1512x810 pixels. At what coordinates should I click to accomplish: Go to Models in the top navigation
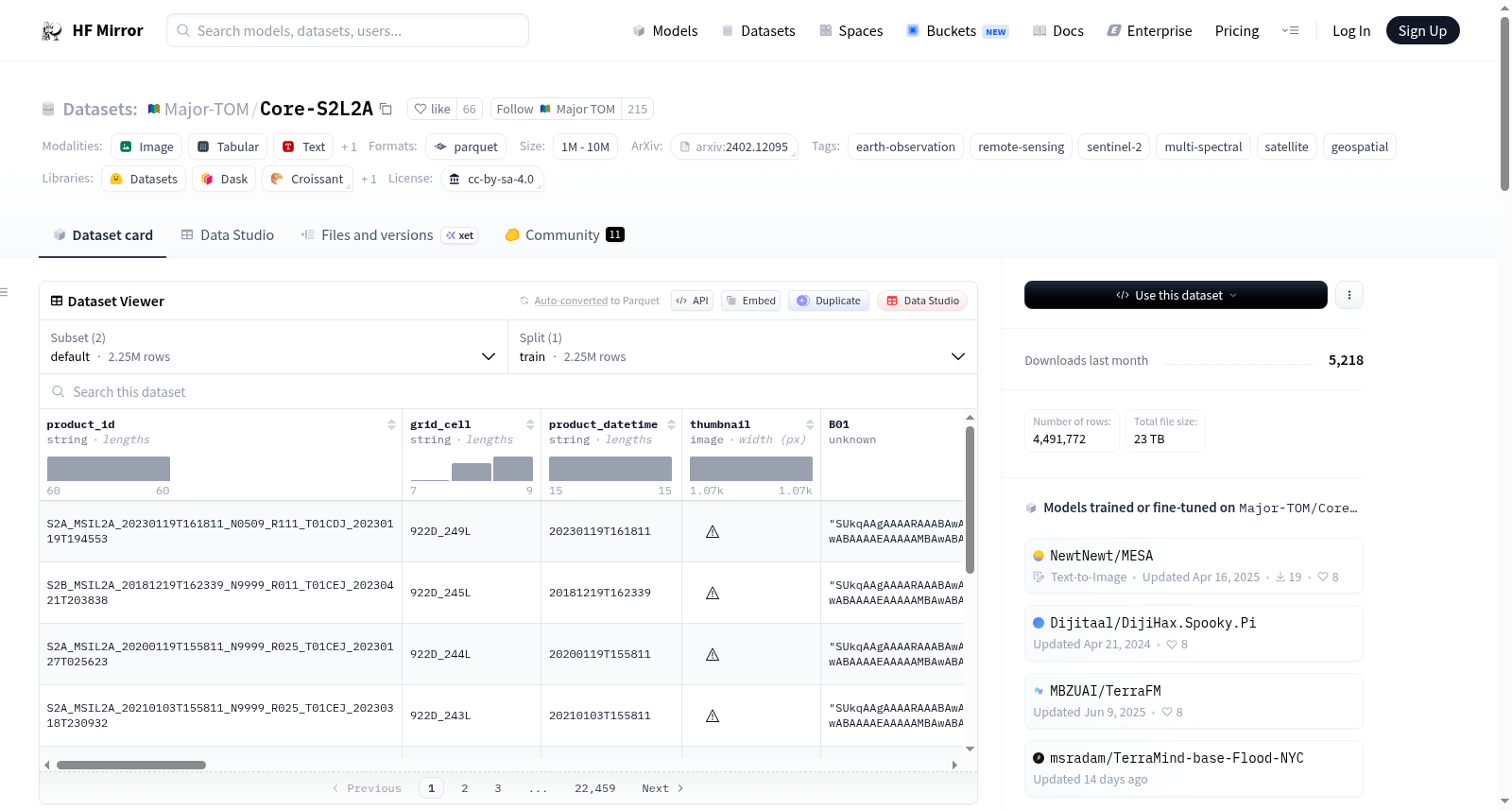point(665,31)
